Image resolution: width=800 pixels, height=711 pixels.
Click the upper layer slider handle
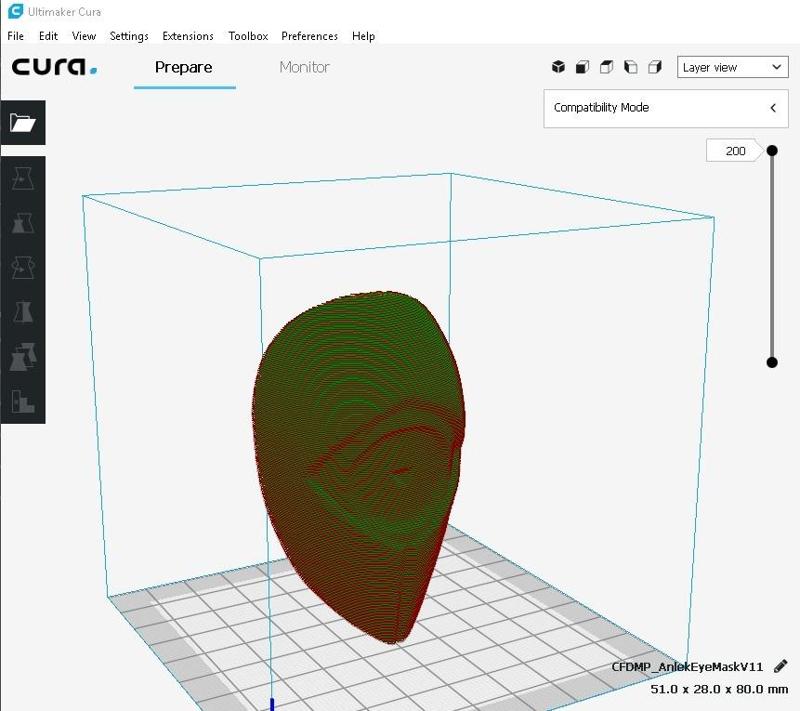pyautogui.click(x=772, y=150)
